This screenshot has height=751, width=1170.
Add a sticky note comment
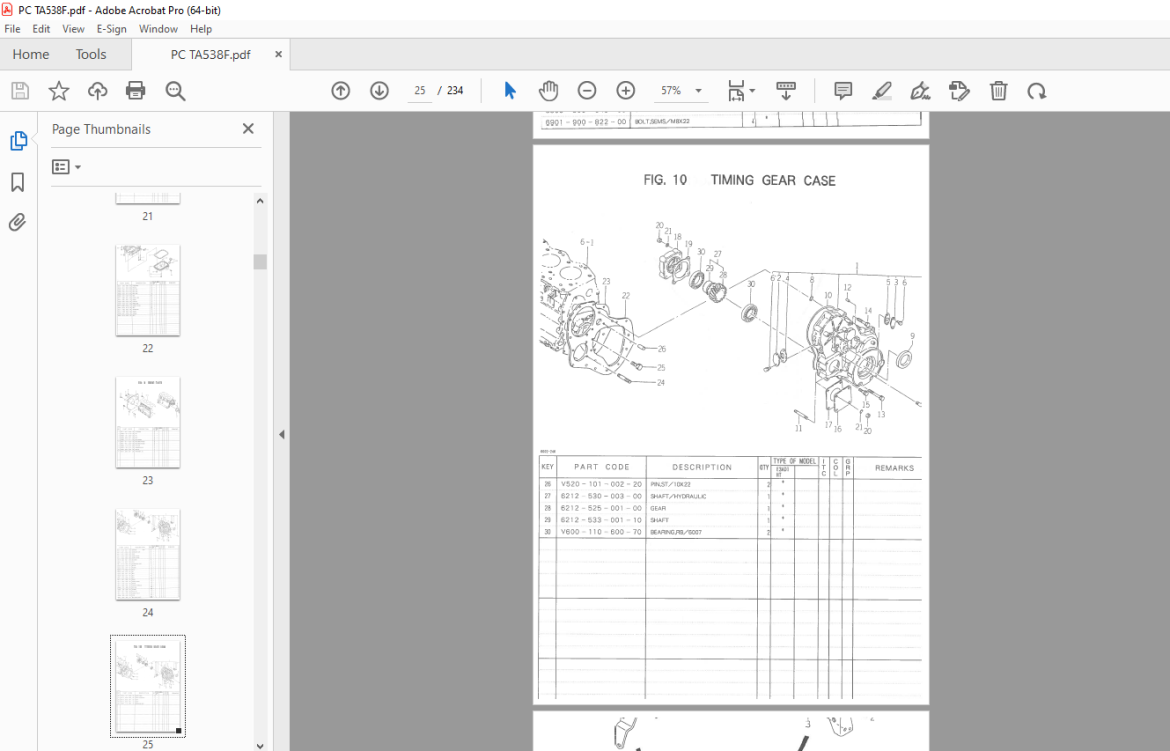click(843, 91)
